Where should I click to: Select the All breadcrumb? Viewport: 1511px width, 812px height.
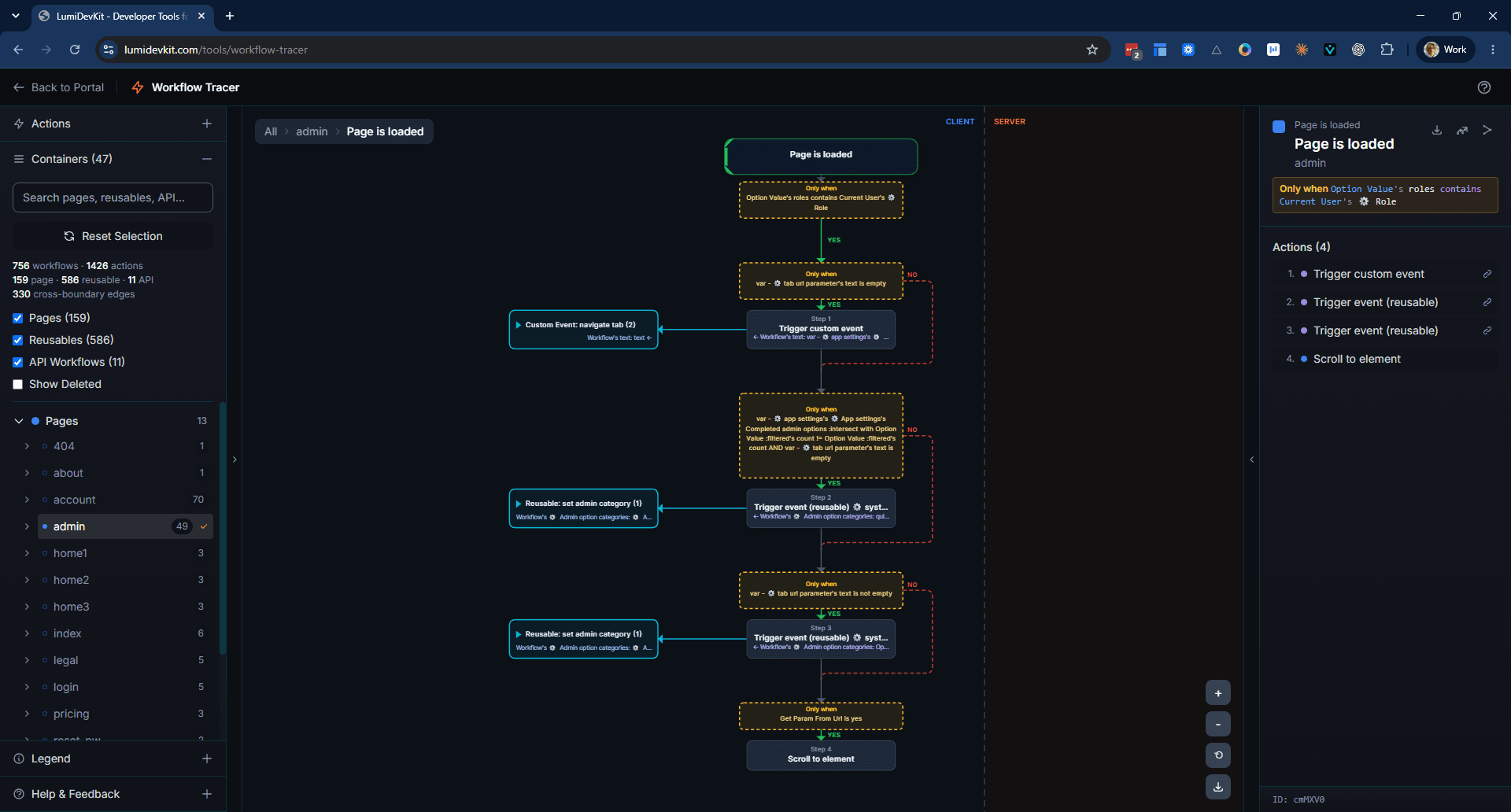click(x=271, y=131)
